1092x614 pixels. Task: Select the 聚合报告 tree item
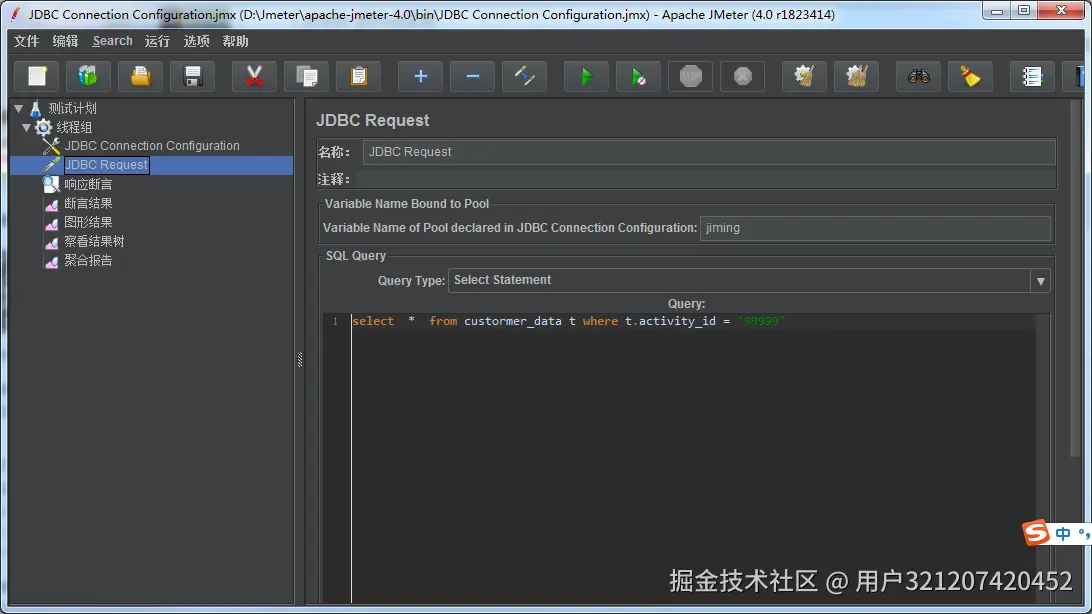(88, 260)
